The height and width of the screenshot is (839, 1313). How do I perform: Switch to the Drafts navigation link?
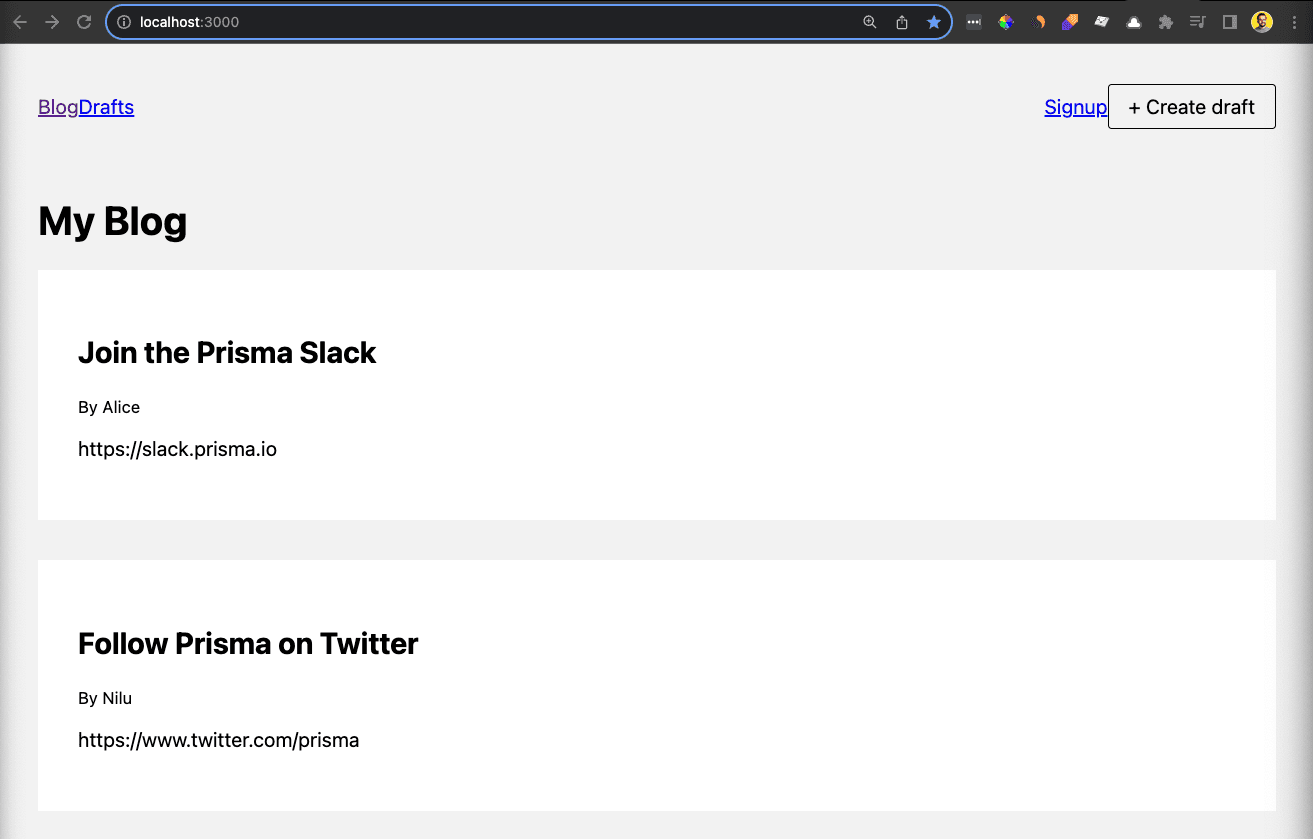(106, 107)
